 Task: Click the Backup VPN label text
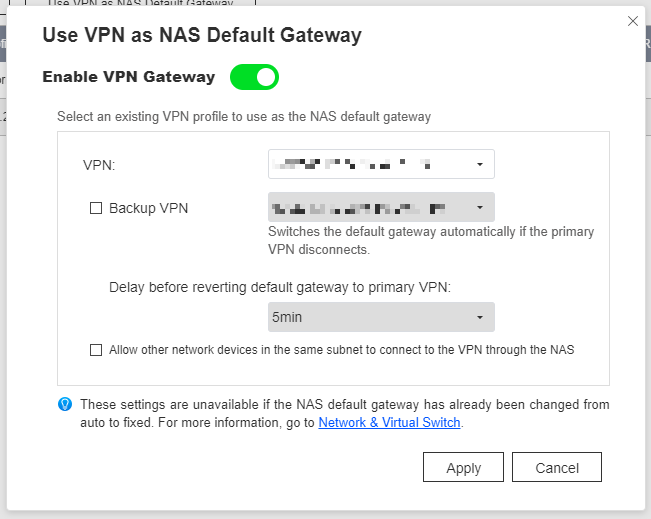(x=148, y=208)
